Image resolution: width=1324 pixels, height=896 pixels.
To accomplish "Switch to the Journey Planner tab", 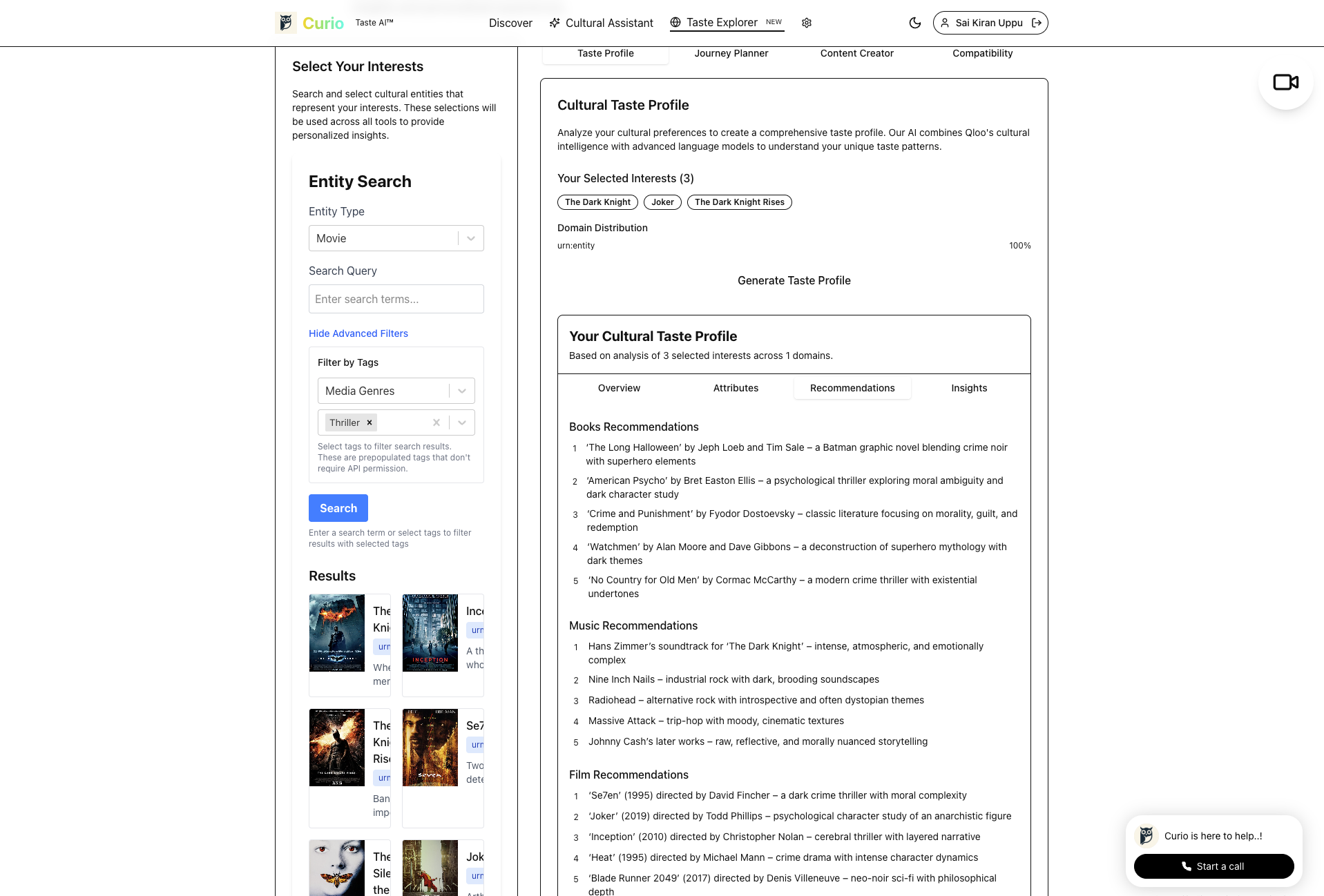I will tap(731, 53).
